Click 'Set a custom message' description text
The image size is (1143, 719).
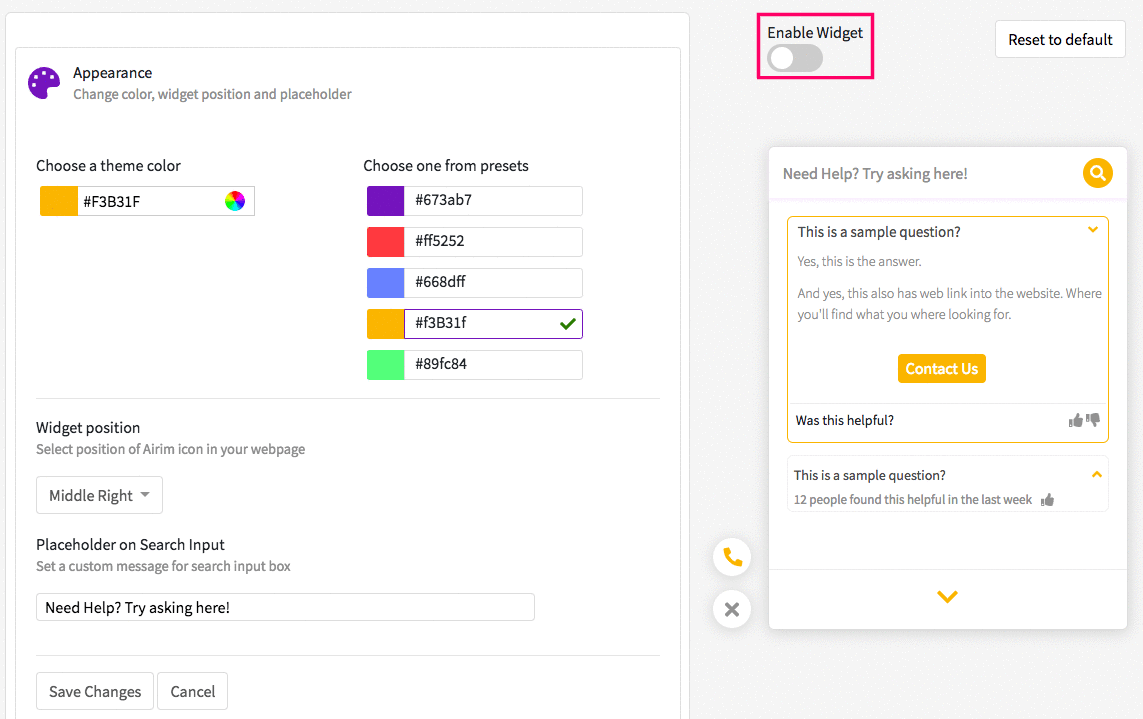coord(163,566)
